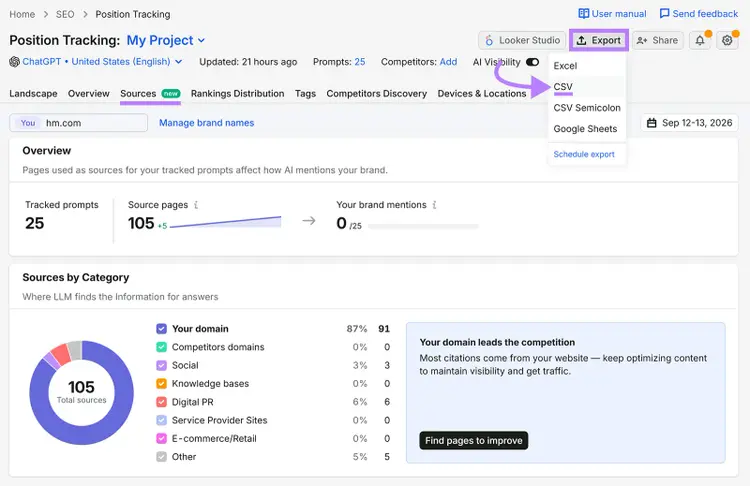The height and width of the screenshot is (486, 750).
Task: Open the Devices & Locations tab
Action: [482, 94]
